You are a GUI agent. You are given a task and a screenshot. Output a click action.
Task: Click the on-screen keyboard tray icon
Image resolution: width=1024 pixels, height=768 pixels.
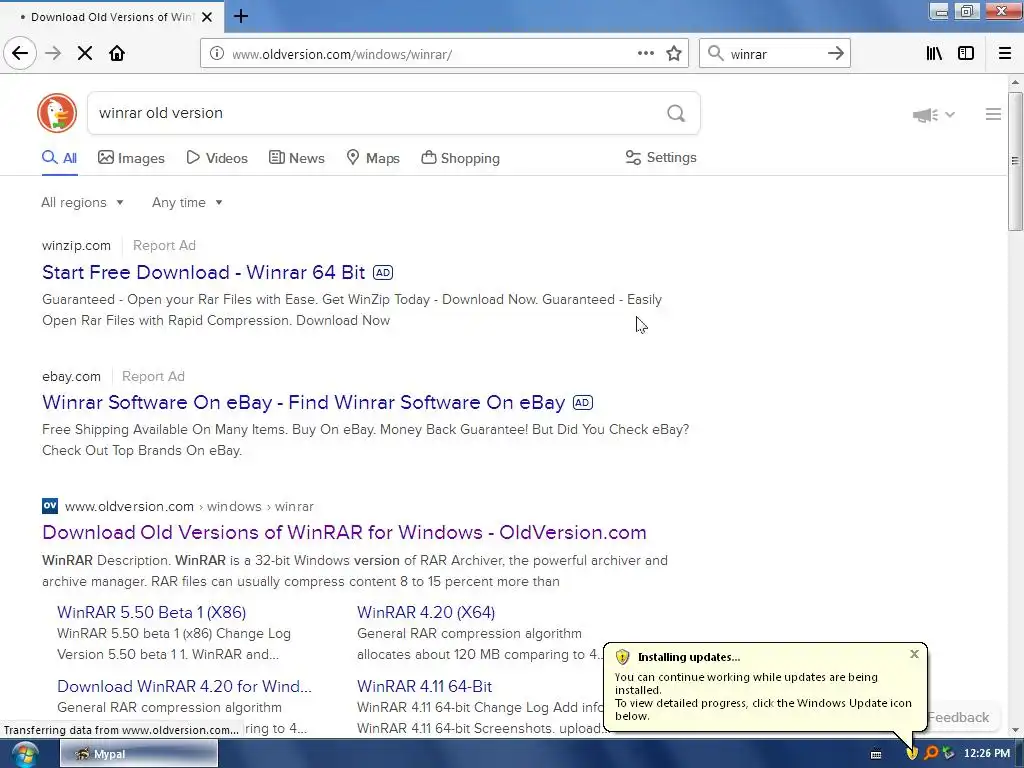tap(876, 754)
